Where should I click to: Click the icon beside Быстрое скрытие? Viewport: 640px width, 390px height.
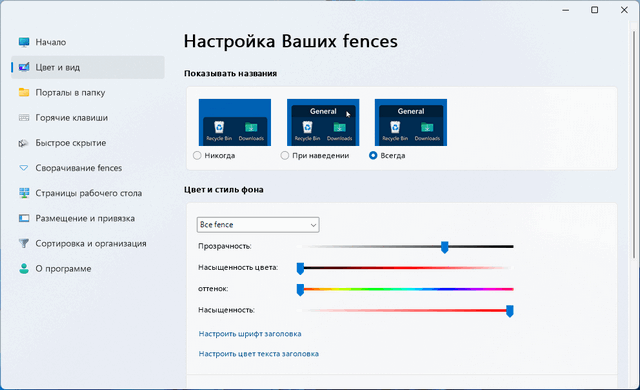23,143
